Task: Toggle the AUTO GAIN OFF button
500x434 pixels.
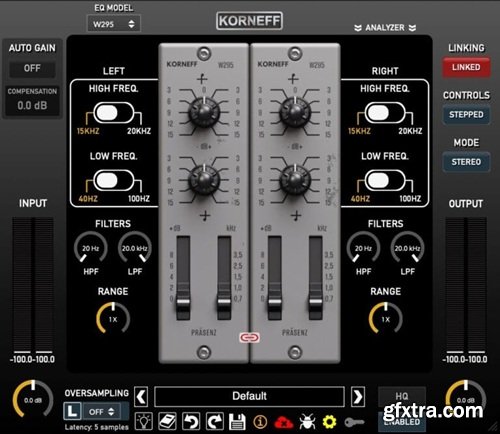Action: [32, 69]
